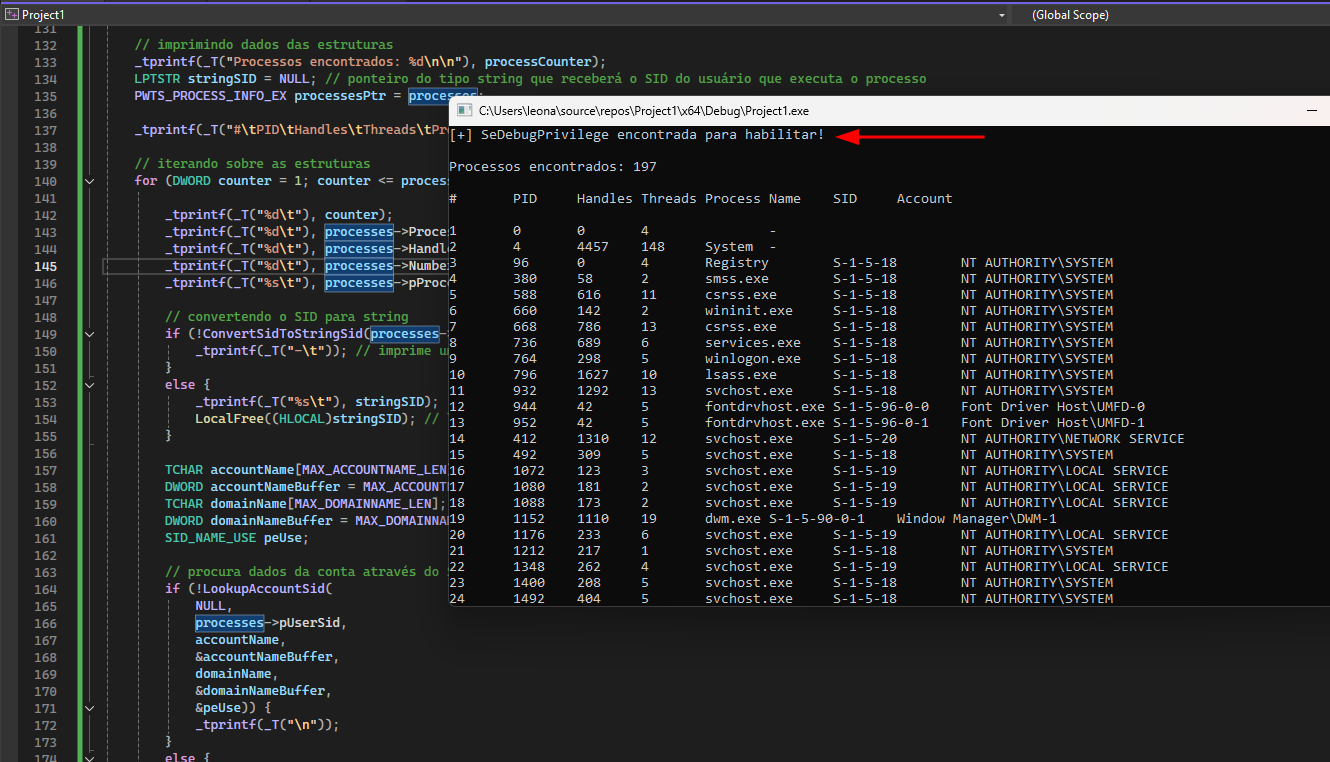Click 'Processos encontrados: 197' console line
The height and width of the screenshot is (762, 1330).
coord(553,166)
